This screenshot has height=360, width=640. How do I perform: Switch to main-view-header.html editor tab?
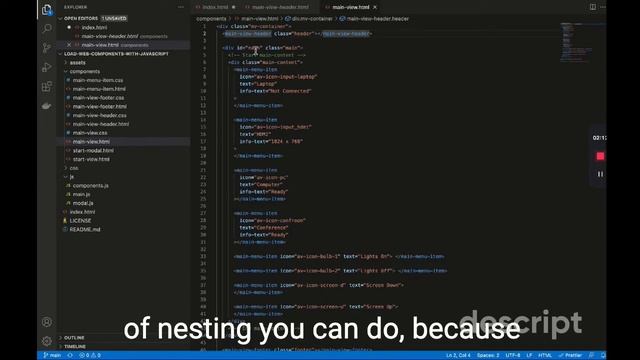point(280,7)
